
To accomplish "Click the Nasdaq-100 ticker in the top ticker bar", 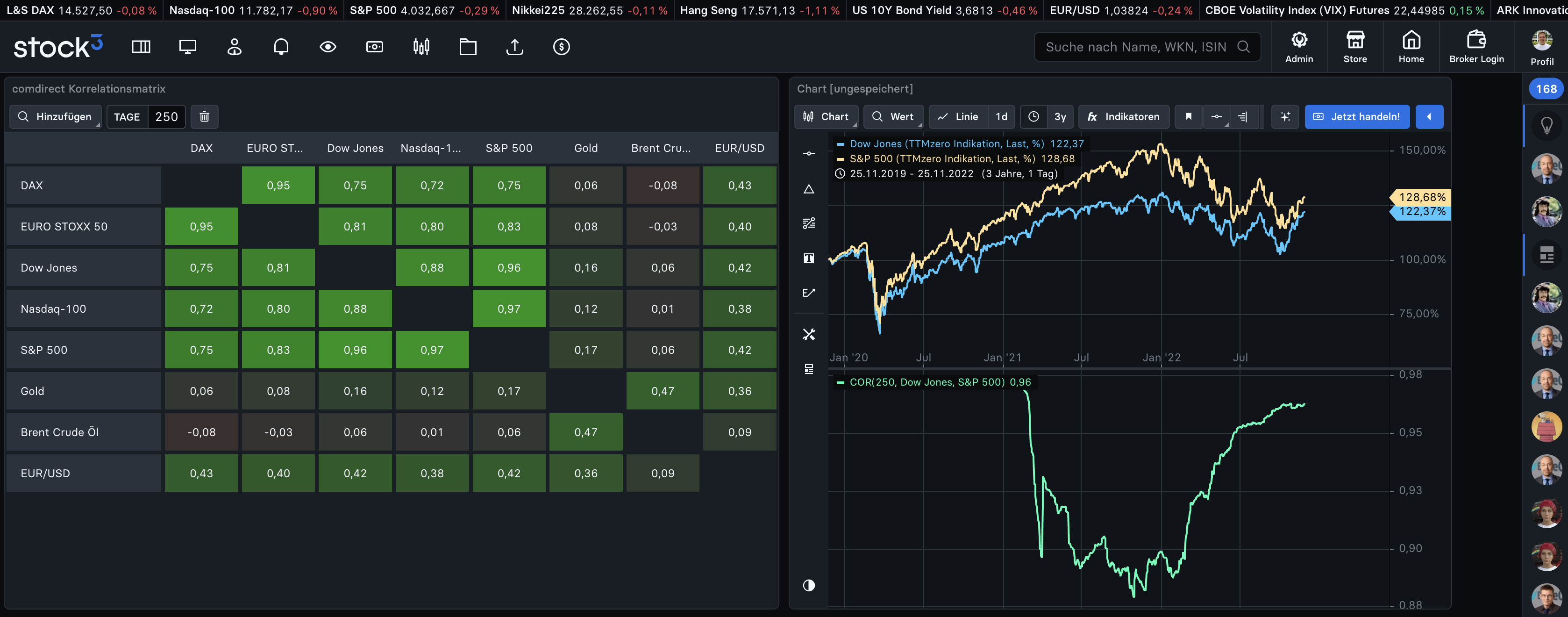I will [x=253, y=10].
